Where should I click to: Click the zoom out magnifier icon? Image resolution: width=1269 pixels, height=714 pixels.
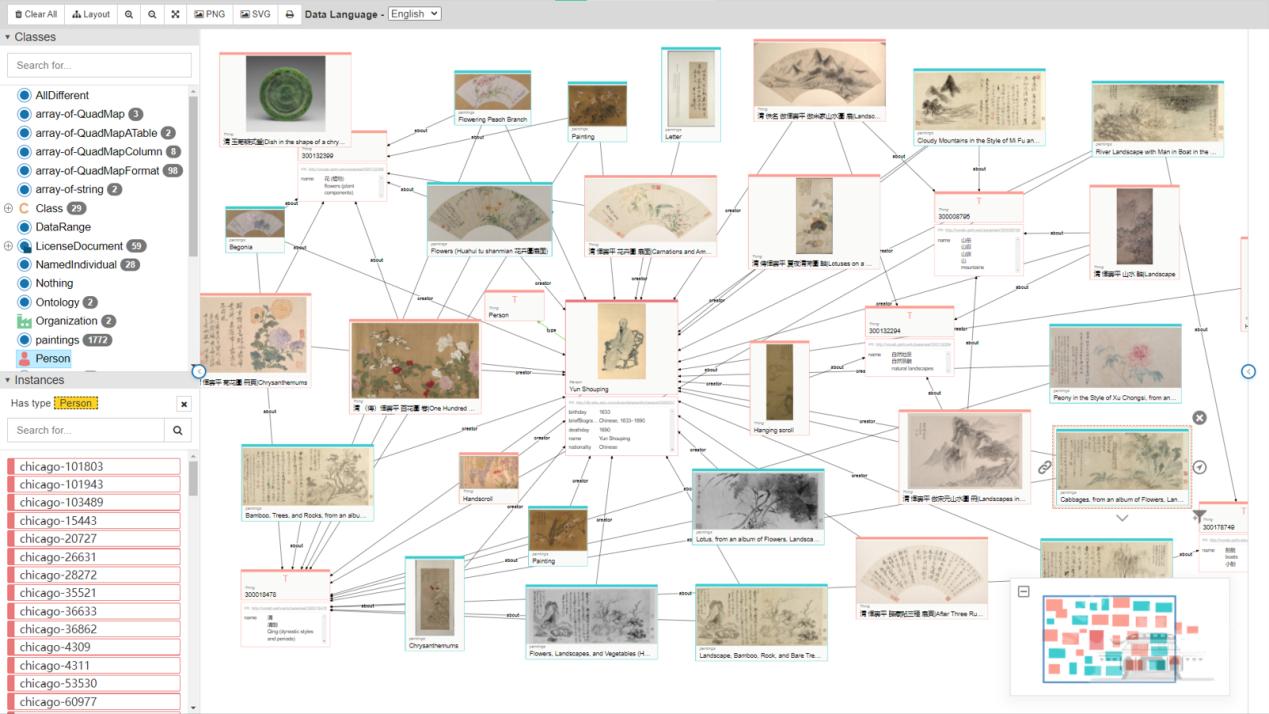[x=152, y=14]
